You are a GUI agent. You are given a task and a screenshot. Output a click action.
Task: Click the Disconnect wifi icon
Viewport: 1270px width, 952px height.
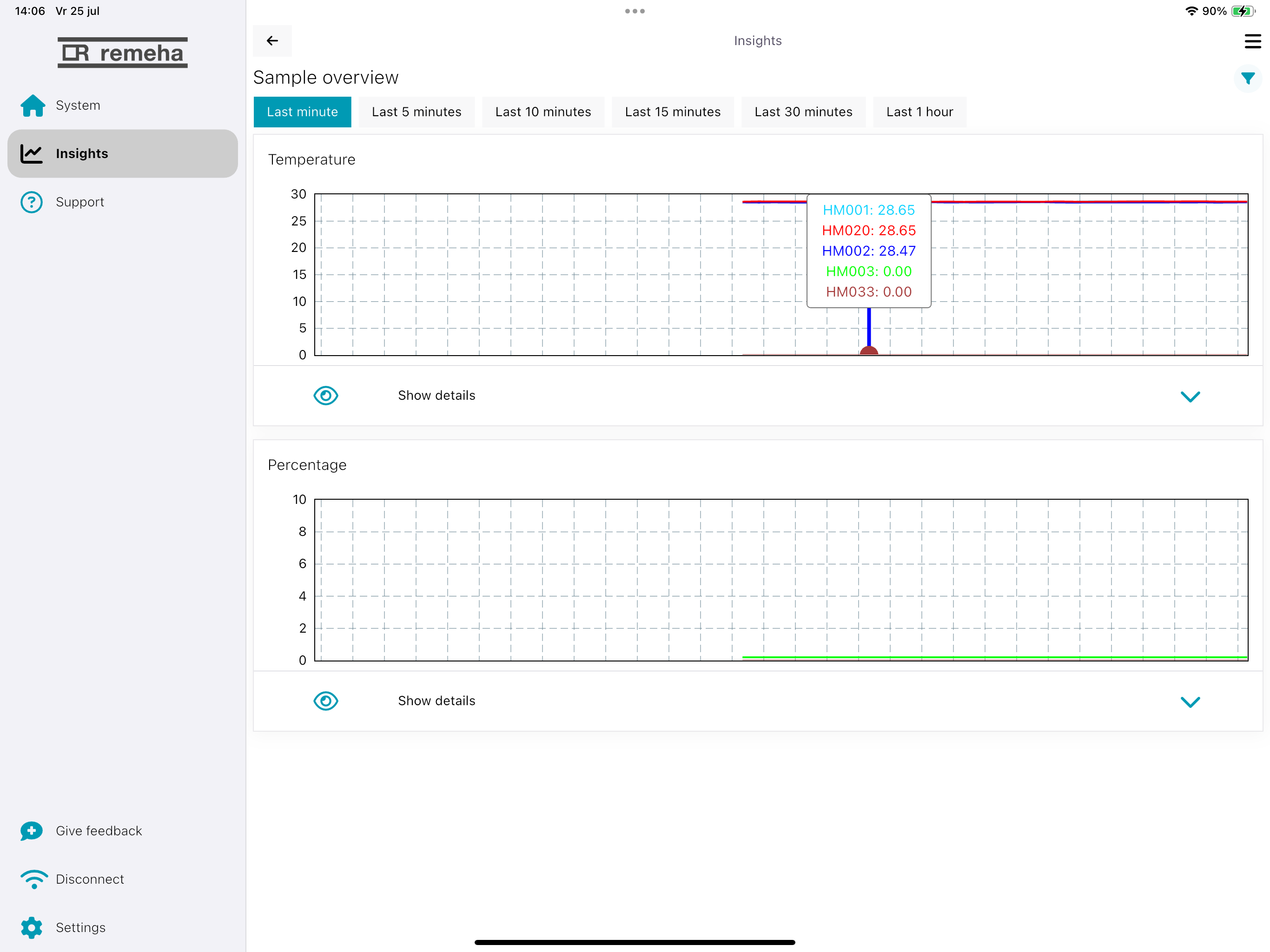pos(34,879)
